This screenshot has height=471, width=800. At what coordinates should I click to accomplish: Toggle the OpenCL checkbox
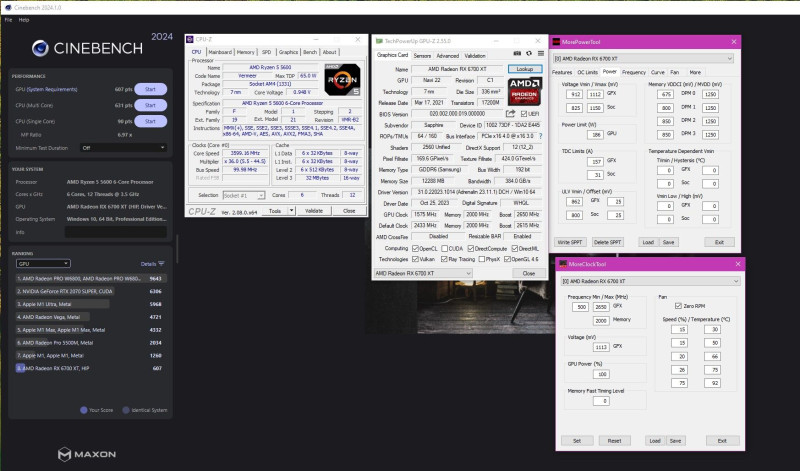[415, 249]
